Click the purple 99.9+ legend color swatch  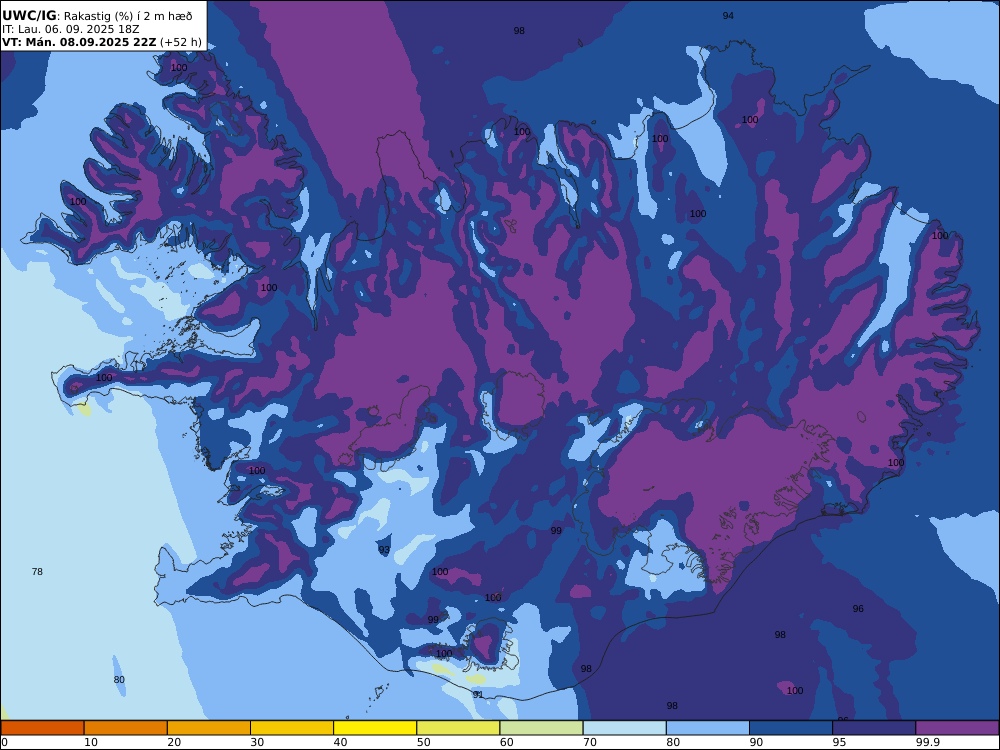[x=957, y=728]
